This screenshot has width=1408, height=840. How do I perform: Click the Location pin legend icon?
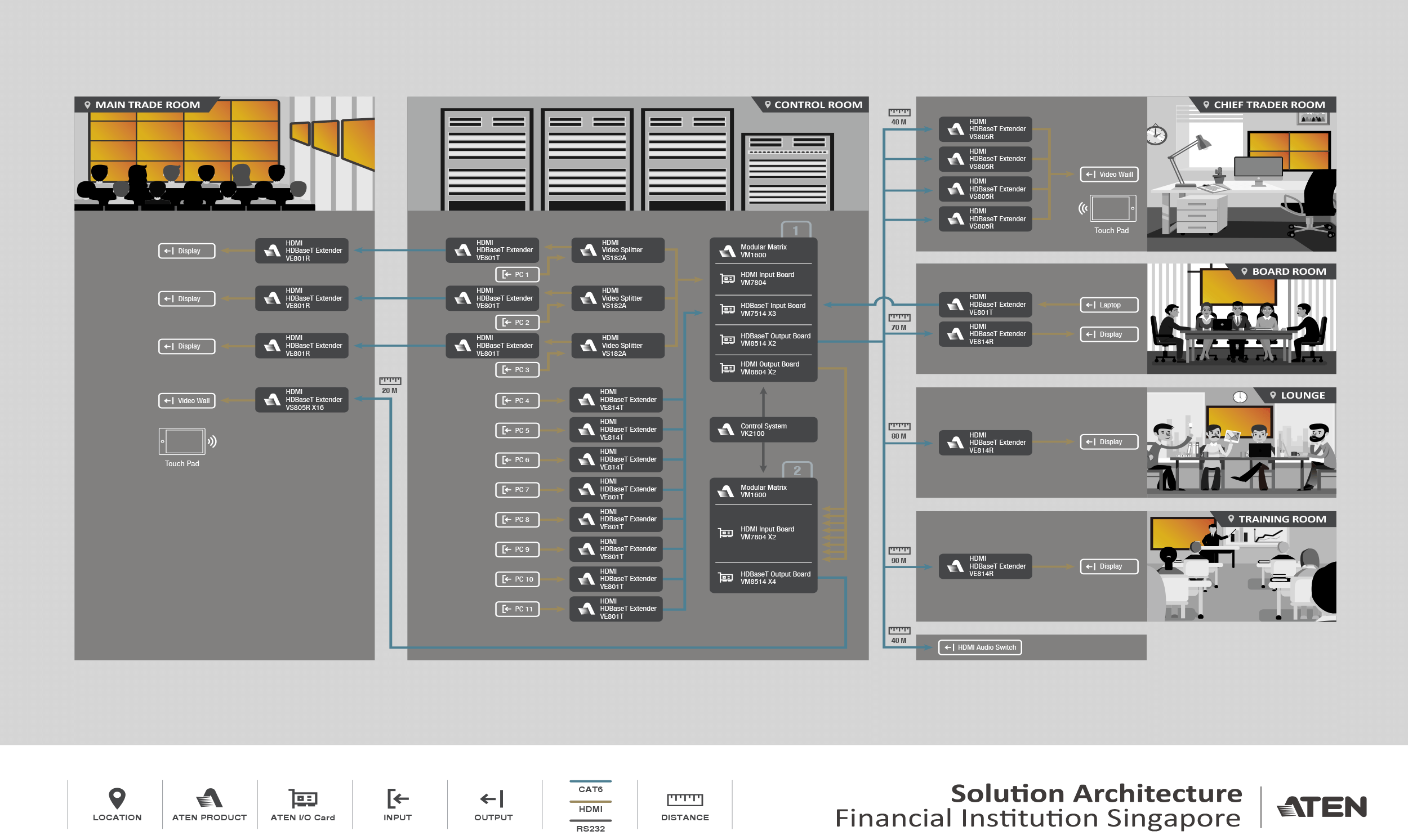click(117, 798)
